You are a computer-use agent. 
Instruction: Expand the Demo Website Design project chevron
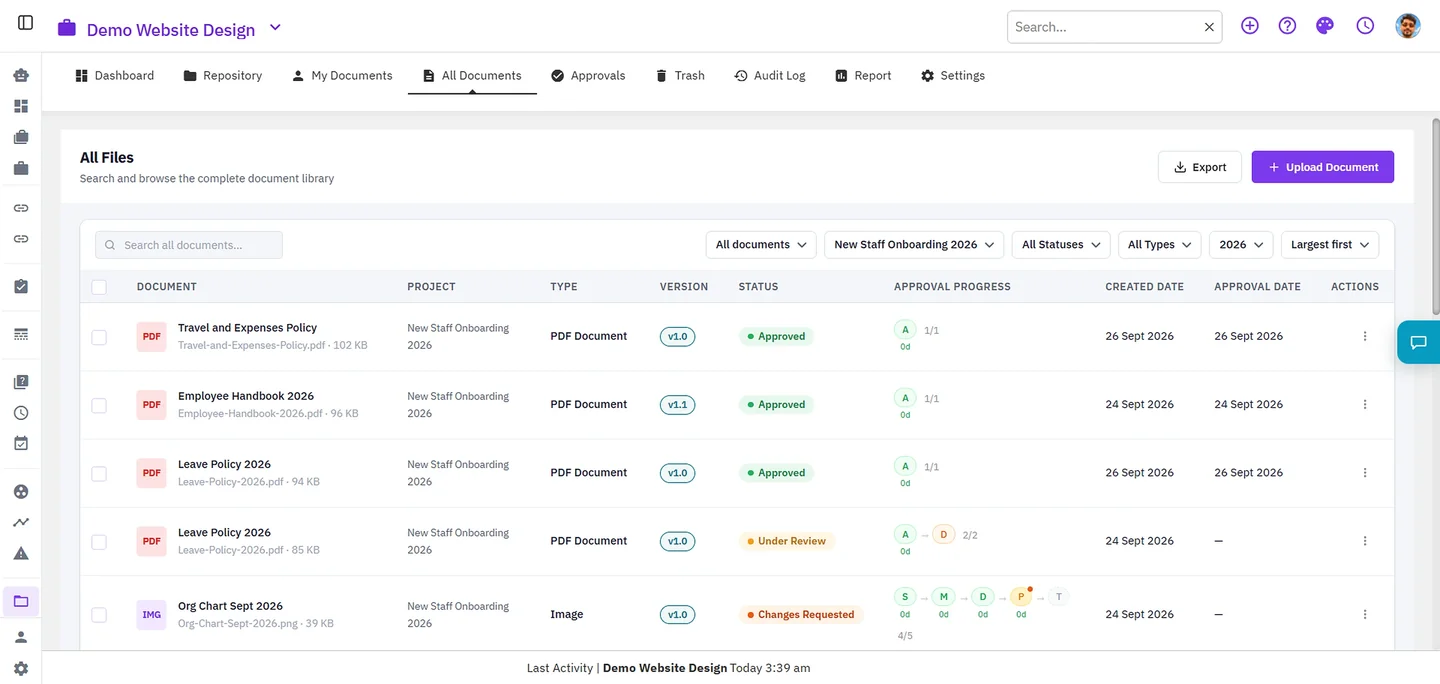275,28
